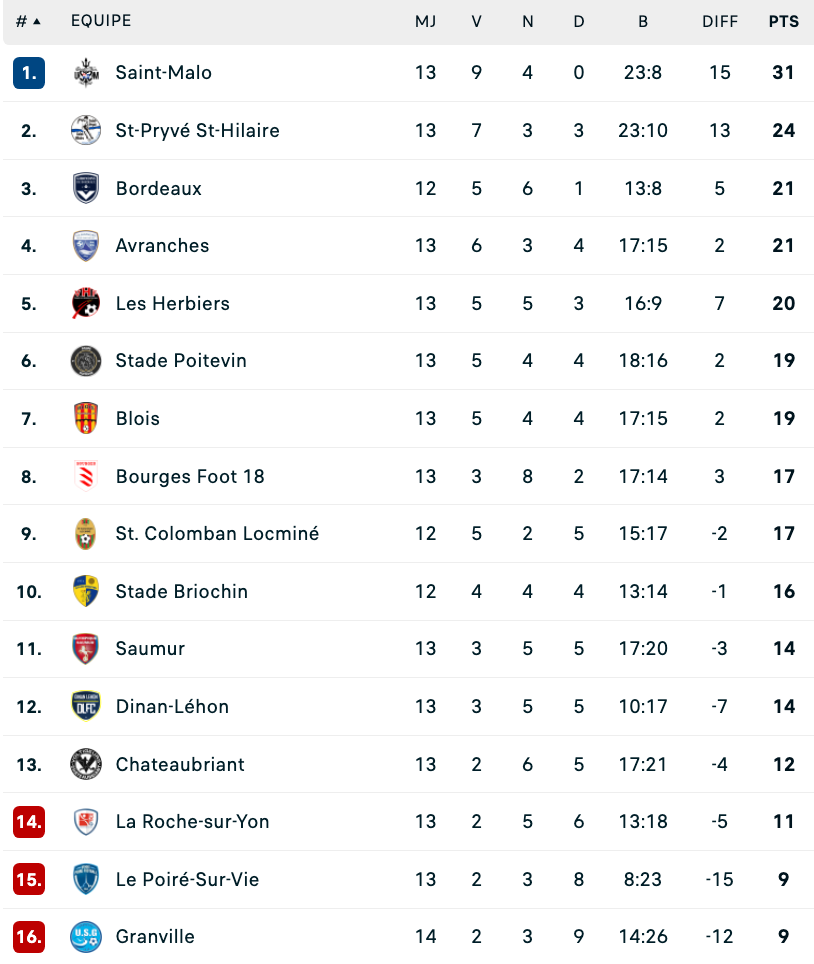Select the red relegation badge 15
Viewport: 814px width, 964px height.
coord(29,879)
